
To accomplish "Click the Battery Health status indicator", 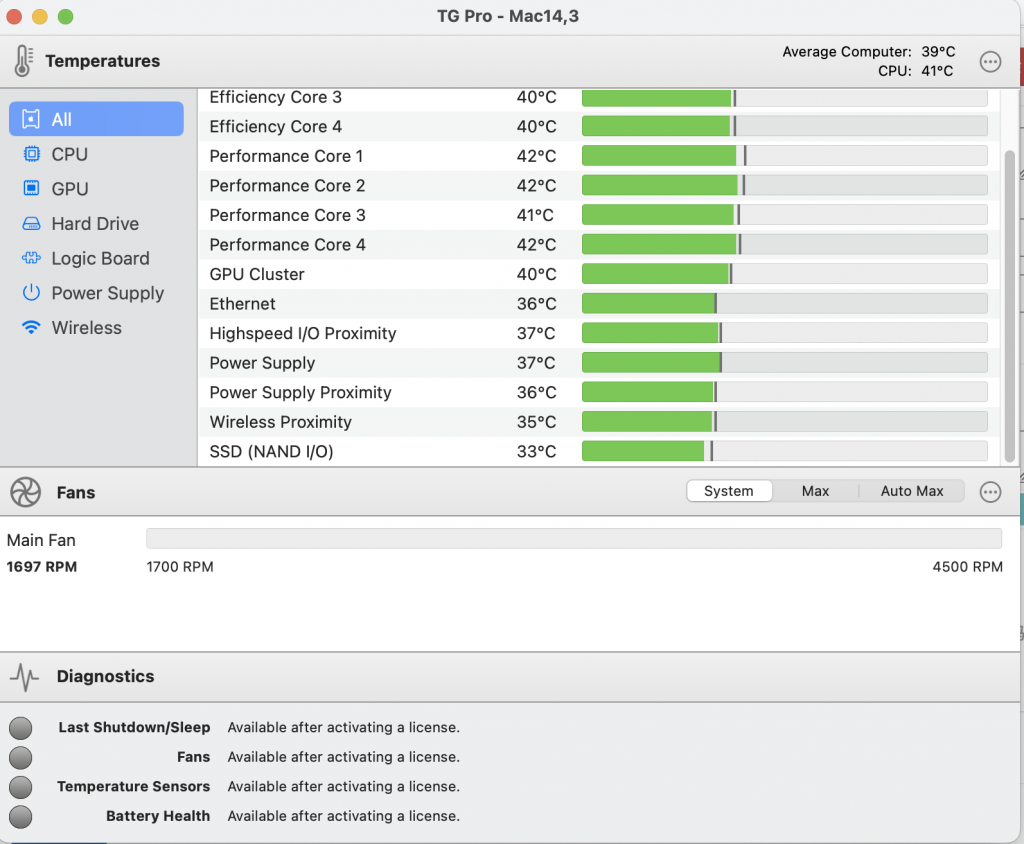I will pos(20,816).
